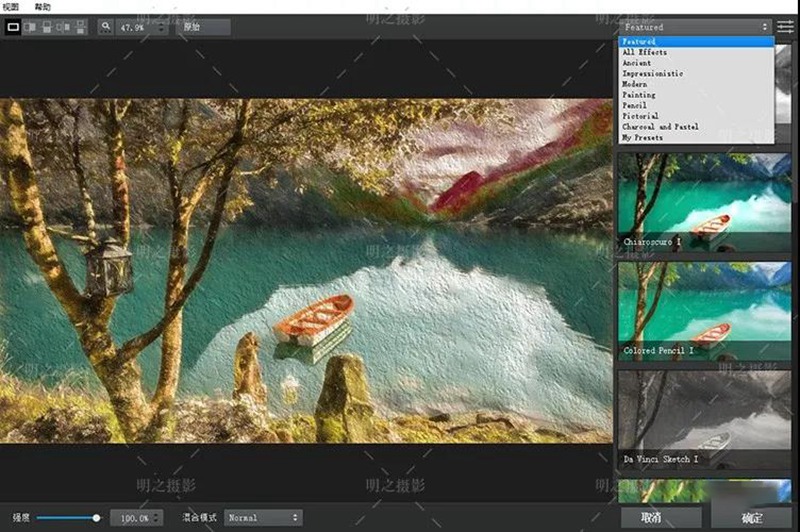
Task: Open the 视图 menu
Action: tap(11, 7)
